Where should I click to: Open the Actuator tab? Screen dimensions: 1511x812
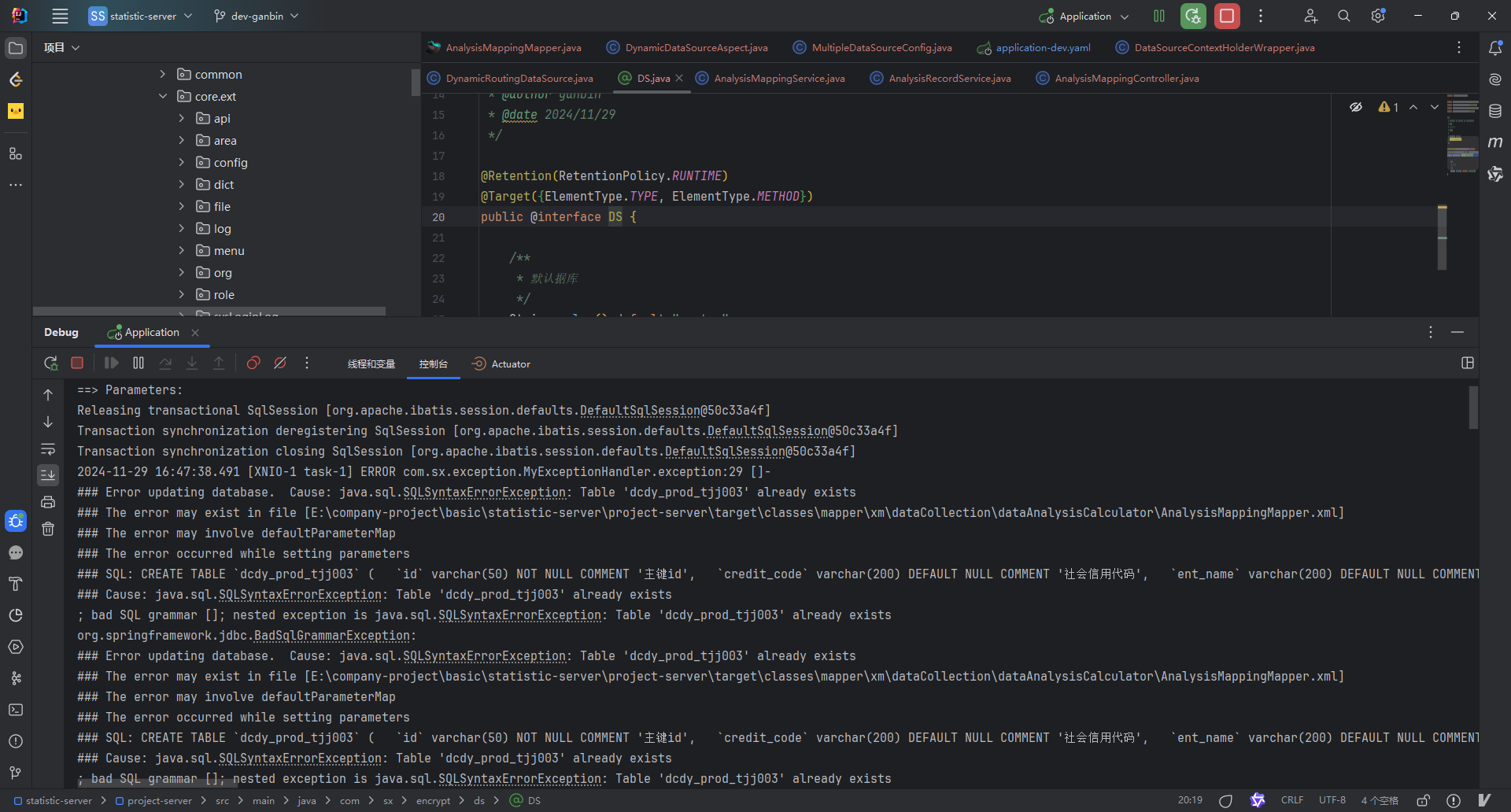[x=501, y=364]
